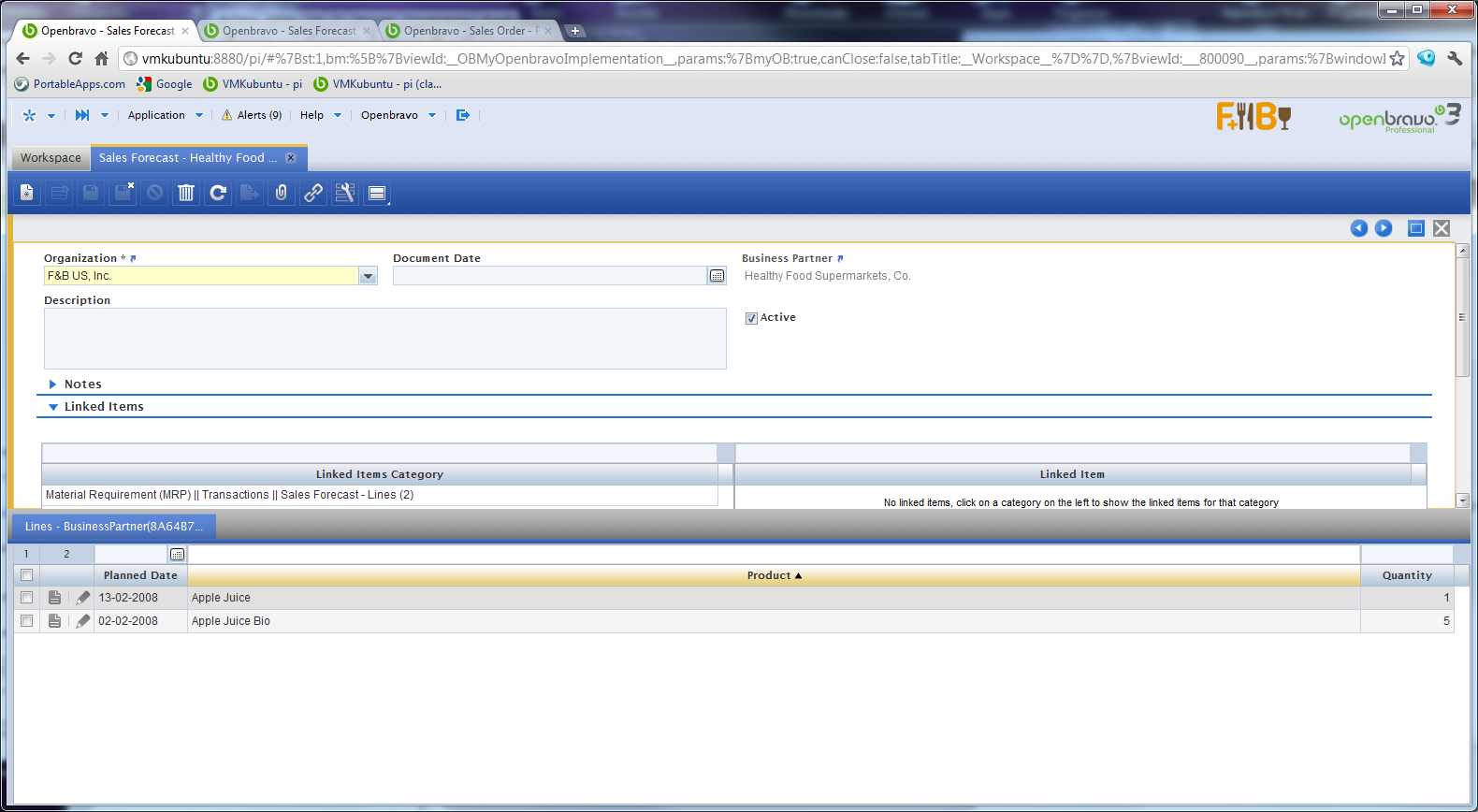Sort lines by Quantity column header
1478x812 pixels.
click(1407, 575)
